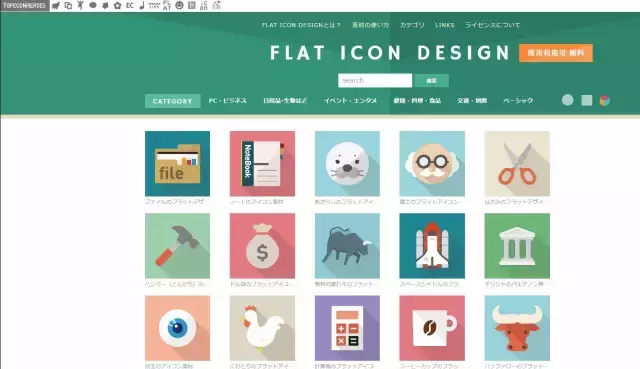This screenshot has height=369, width=640.
Task: Switch to circle icon shape style
Action: click(x=567, y=100)
